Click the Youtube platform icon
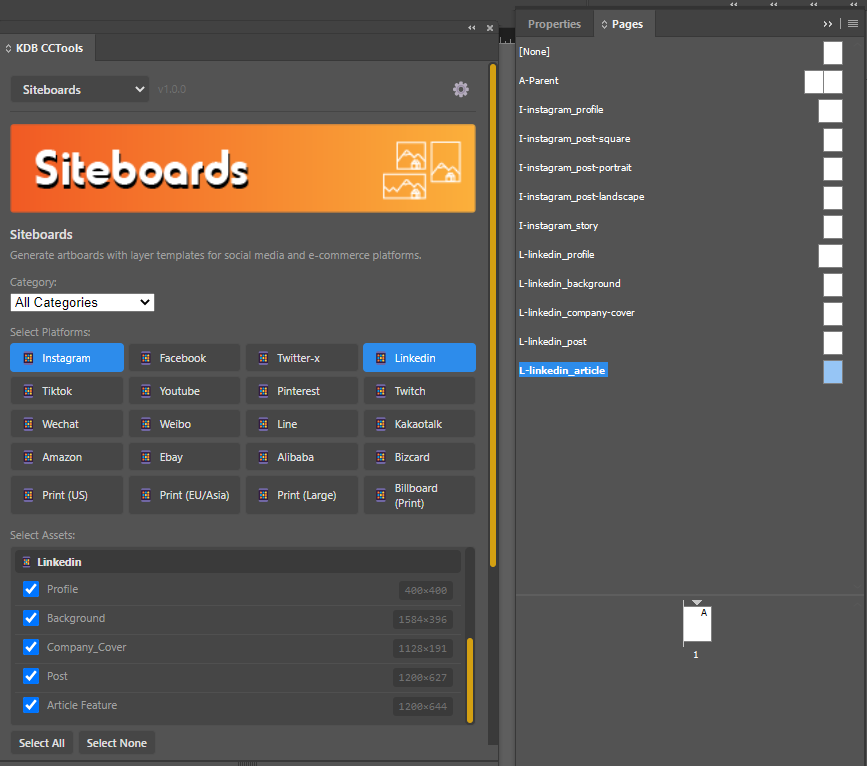Image resolution: width=867 pixels, height=766 pixels. pos(146,392)
